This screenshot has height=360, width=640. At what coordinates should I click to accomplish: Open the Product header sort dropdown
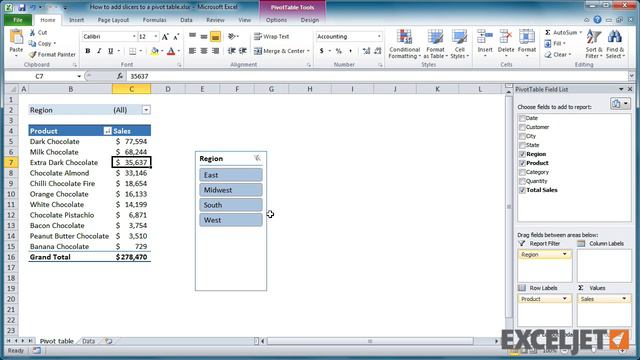coord(107,131)
